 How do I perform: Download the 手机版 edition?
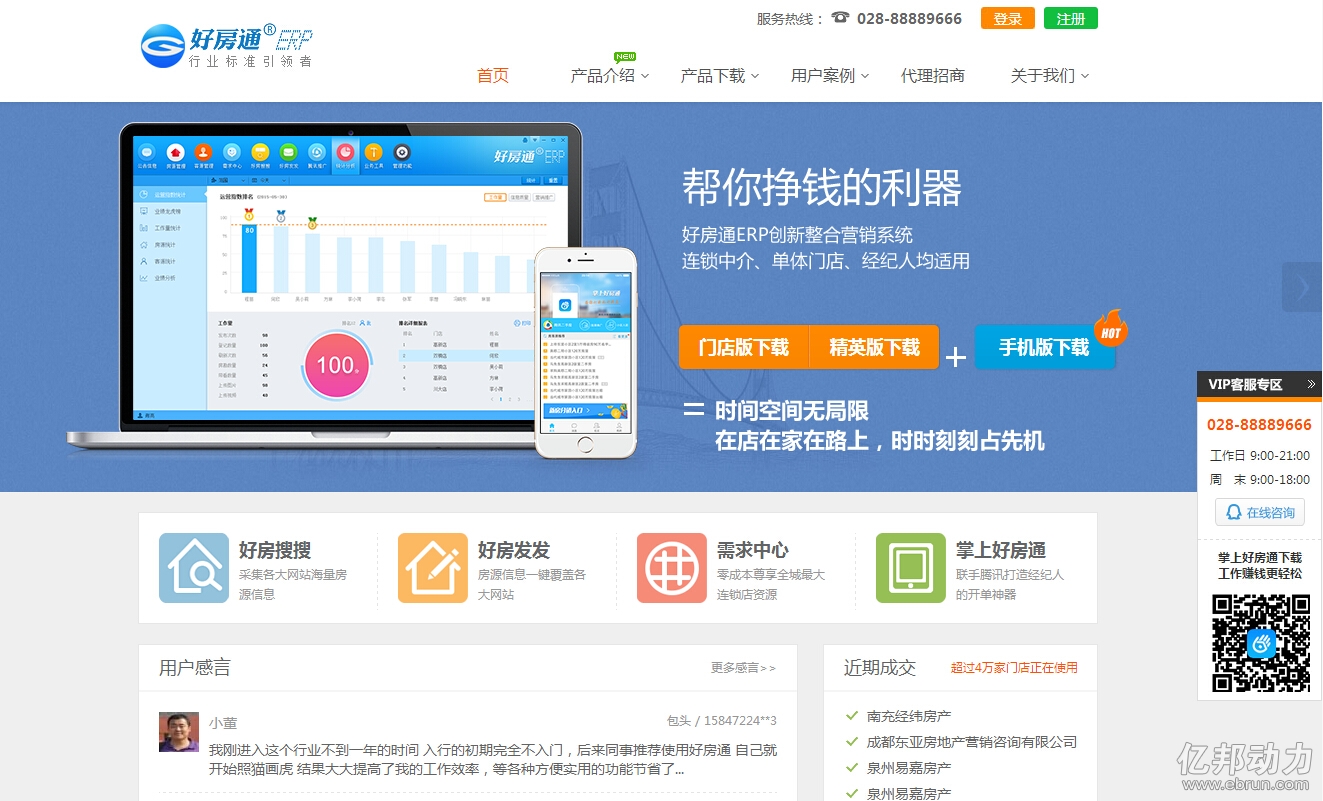[1044, 347]
